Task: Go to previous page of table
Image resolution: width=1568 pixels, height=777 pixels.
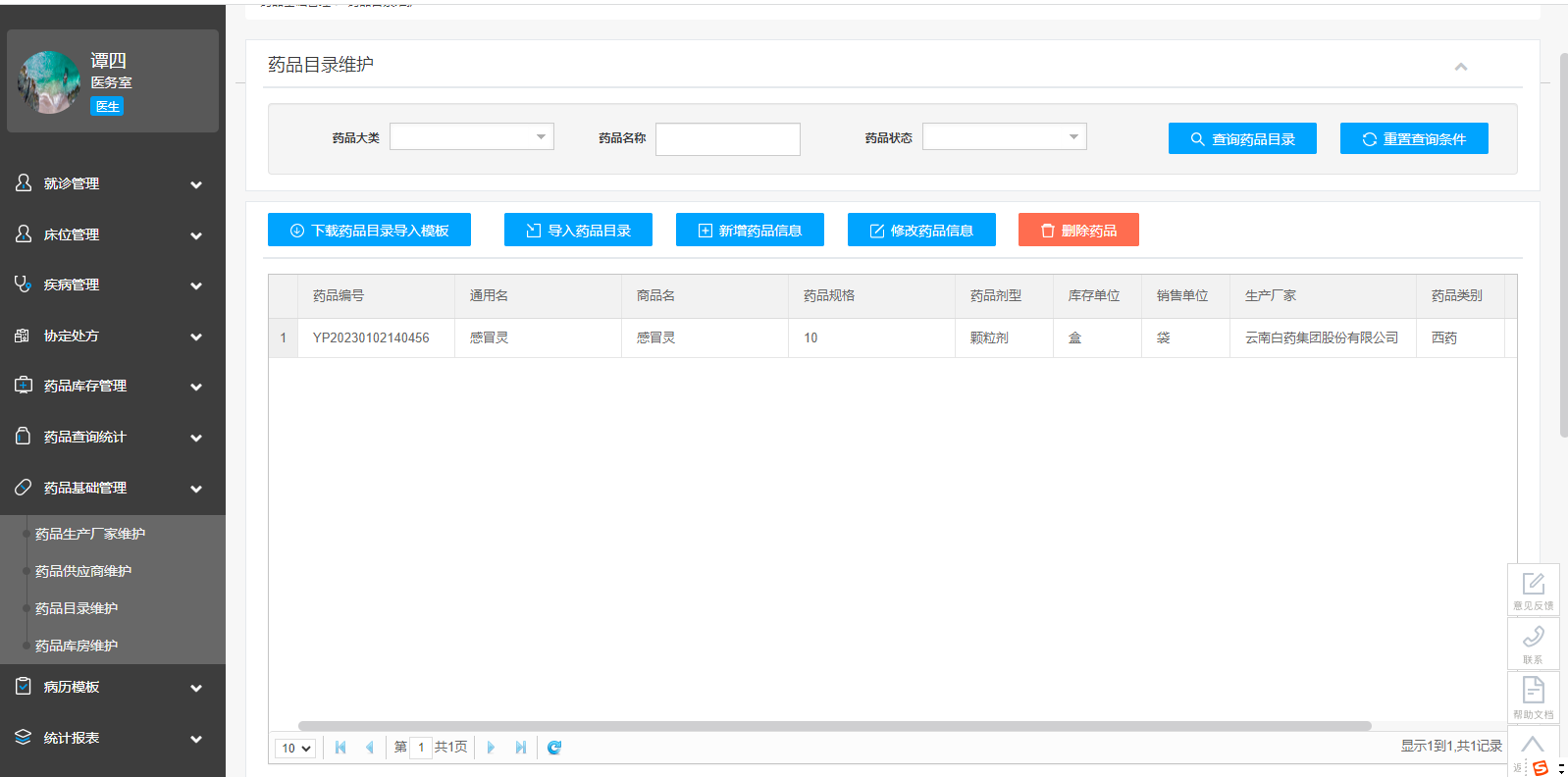Action: click(370, 748)
